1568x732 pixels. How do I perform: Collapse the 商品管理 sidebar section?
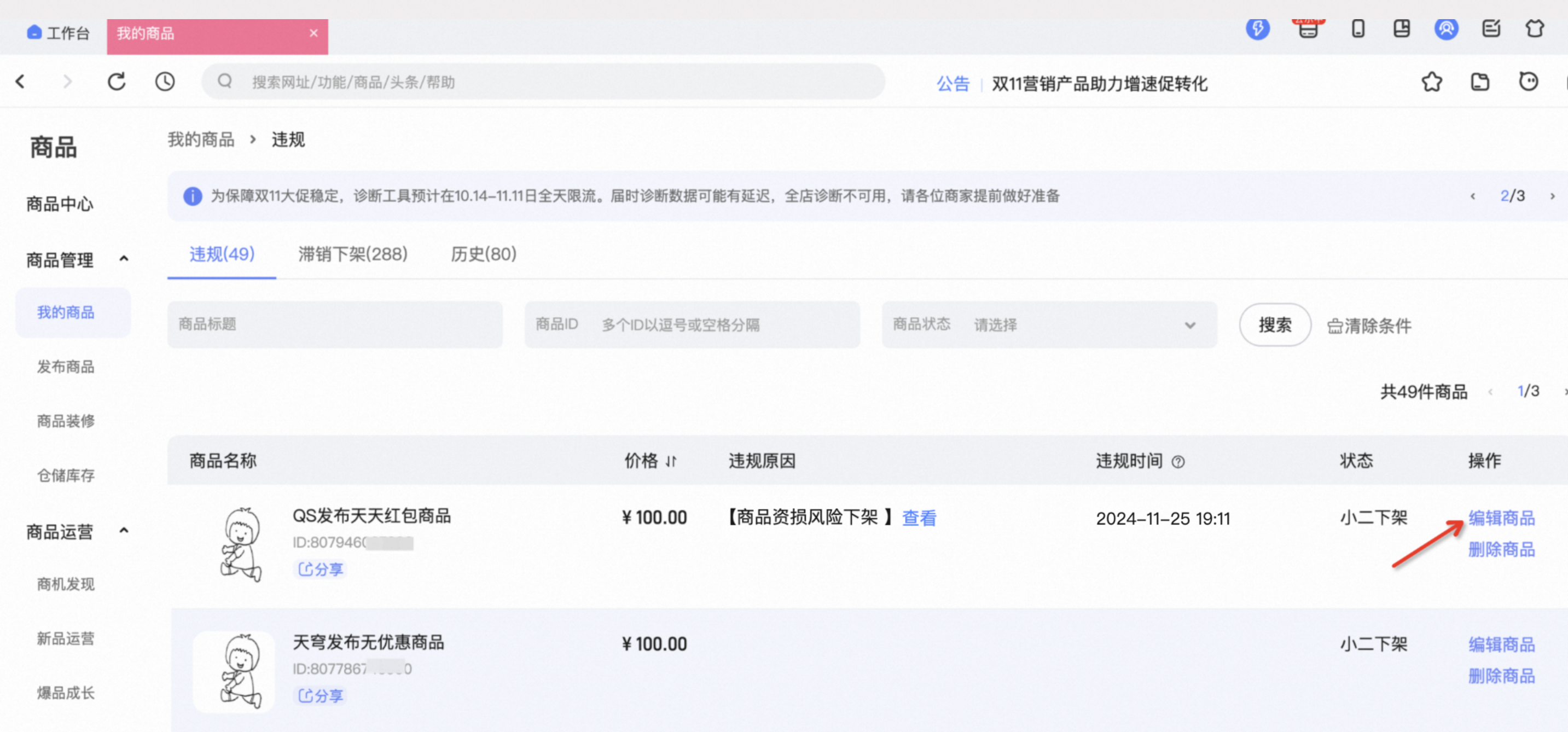[x=124, y=259]
